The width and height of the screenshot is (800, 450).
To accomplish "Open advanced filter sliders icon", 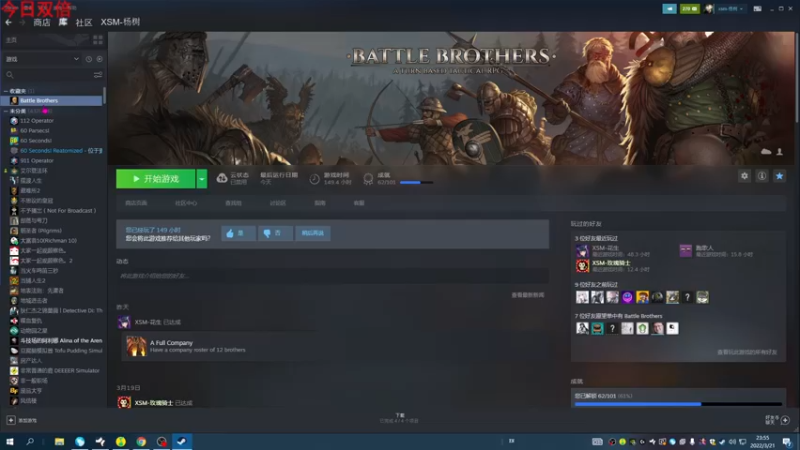I will click(x=98, y=75).
